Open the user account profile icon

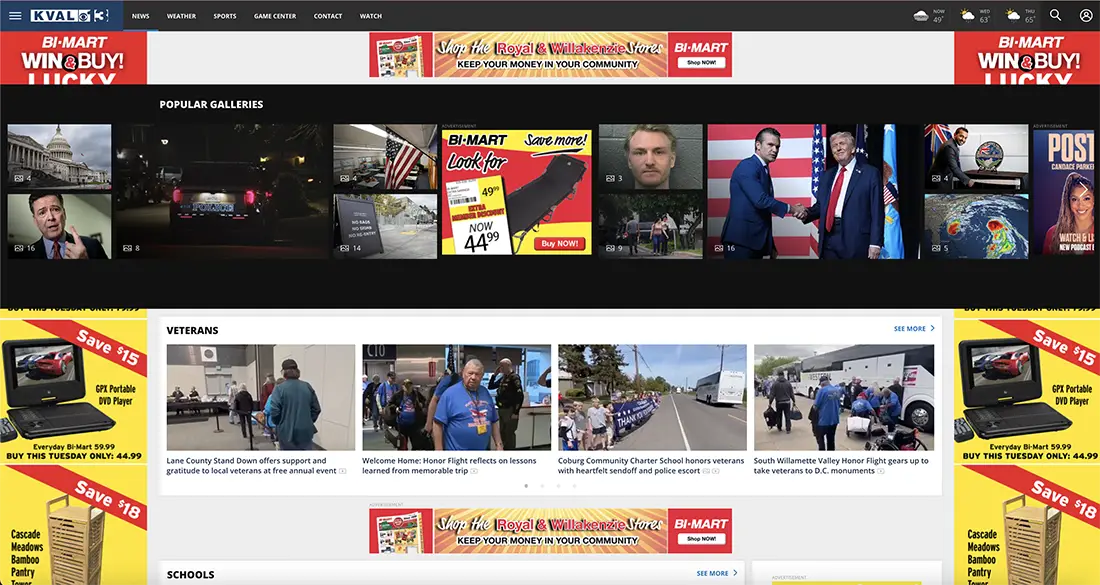pos(1085,15)
